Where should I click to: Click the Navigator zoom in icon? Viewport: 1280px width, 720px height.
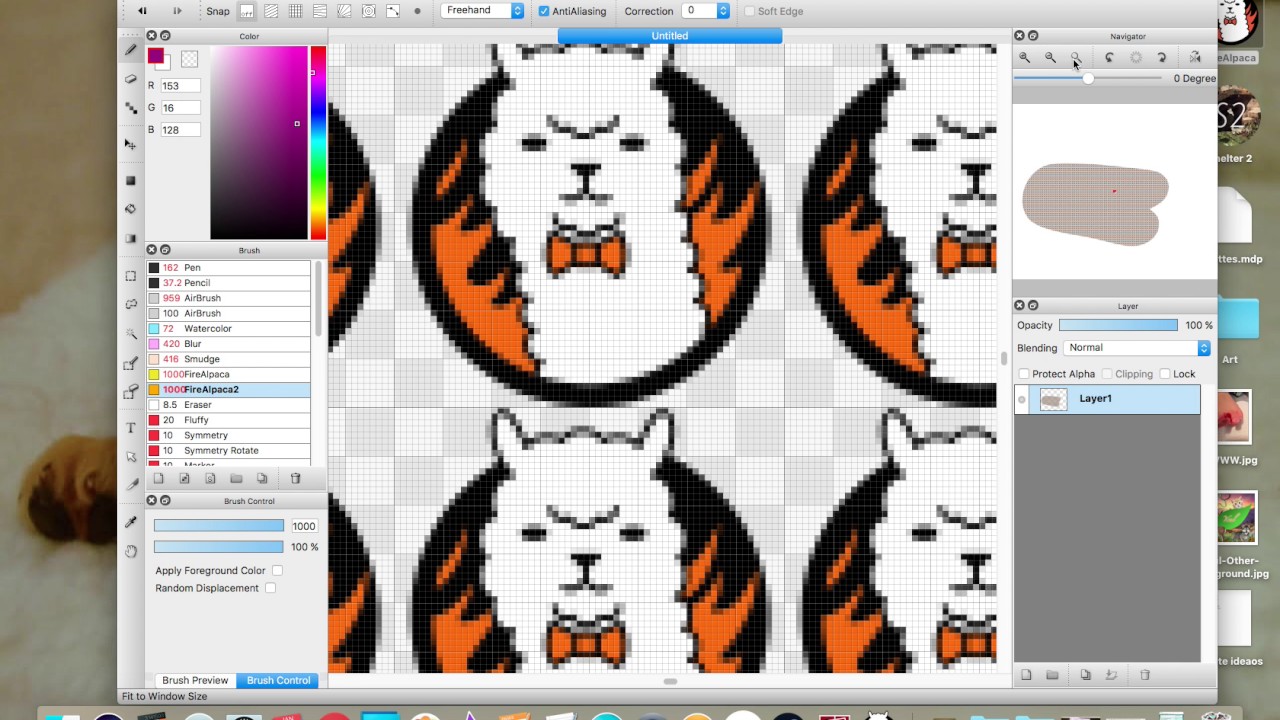pyautogui.click(x=1025, y=58)
